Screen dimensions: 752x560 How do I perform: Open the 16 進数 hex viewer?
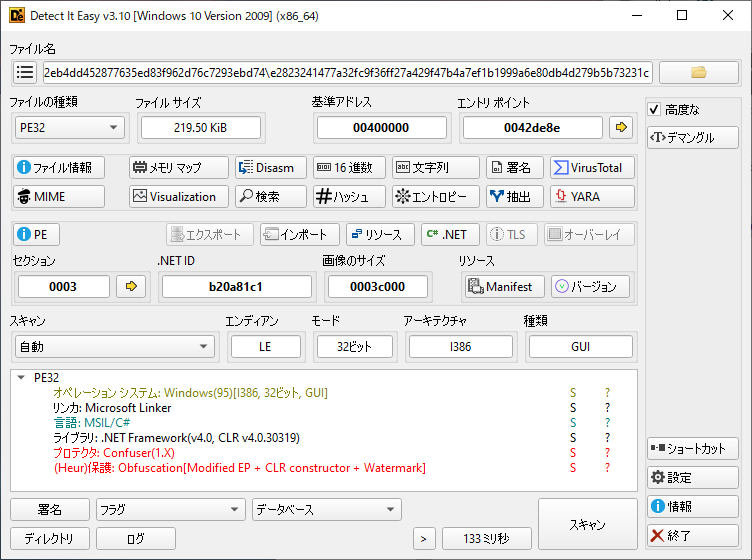coord(349,167)
